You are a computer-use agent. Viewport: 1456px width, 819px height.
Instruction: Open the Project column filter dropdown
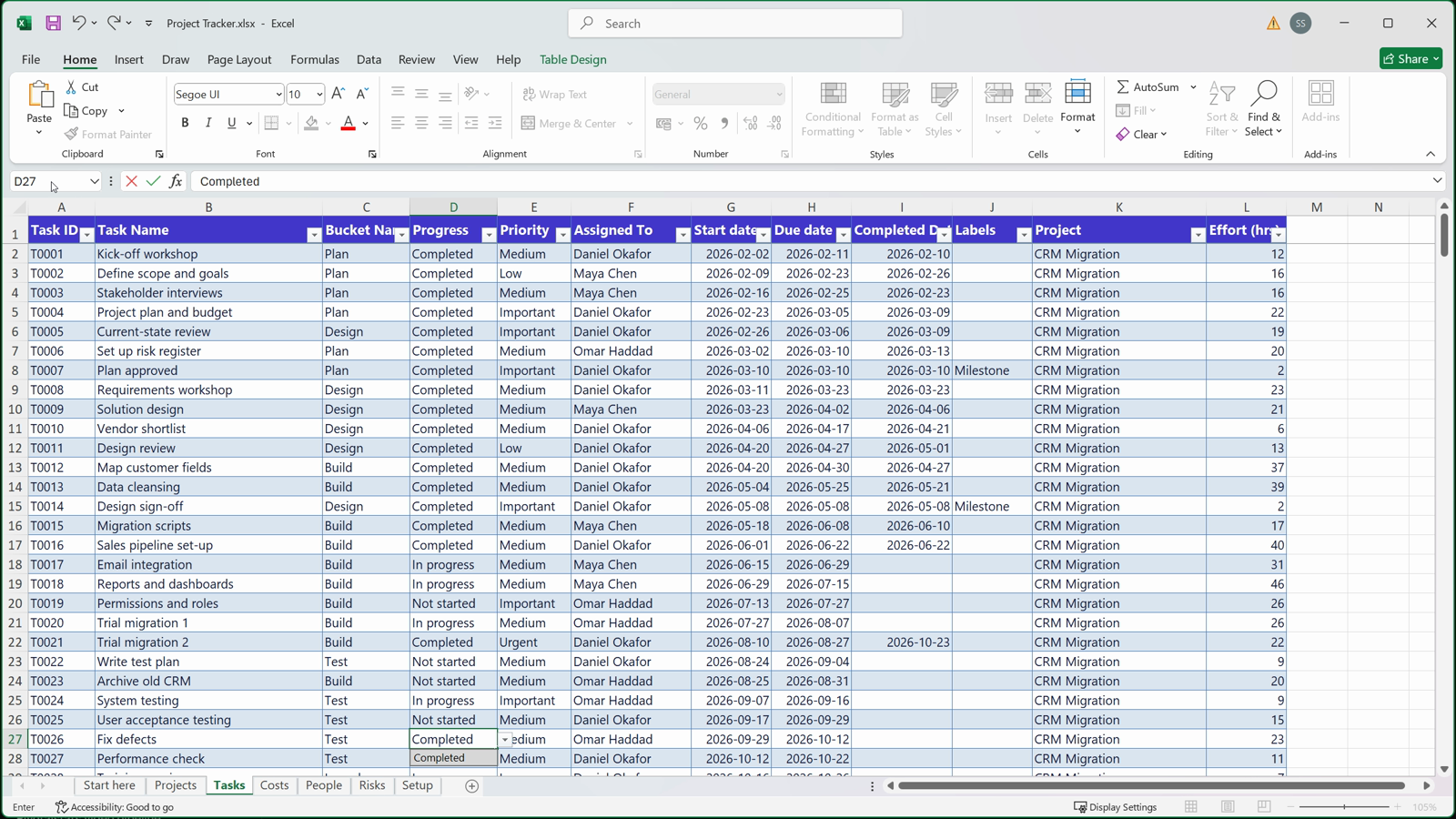(1198, 235)
